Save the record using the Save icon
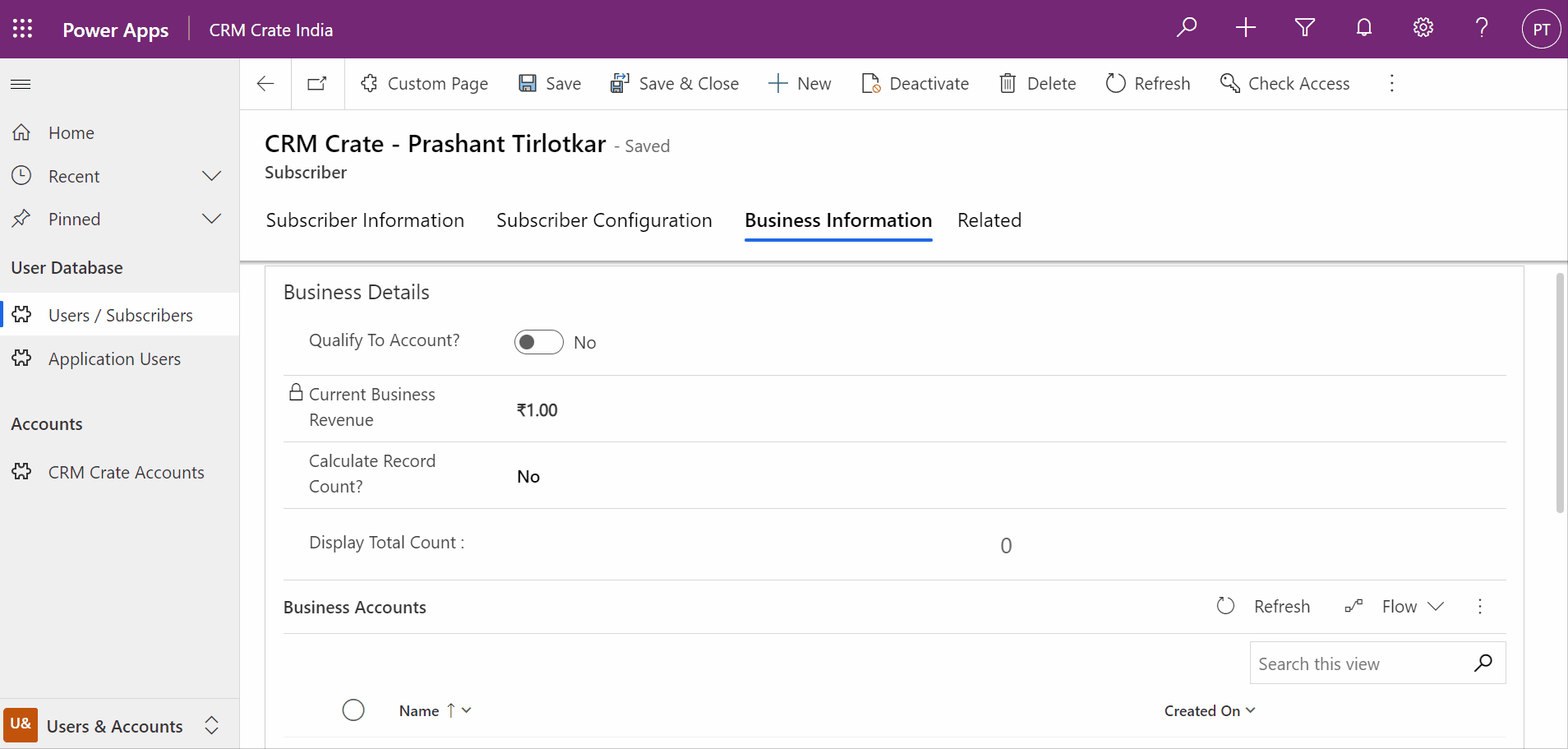1568x749 pixels. pos(549,83)
